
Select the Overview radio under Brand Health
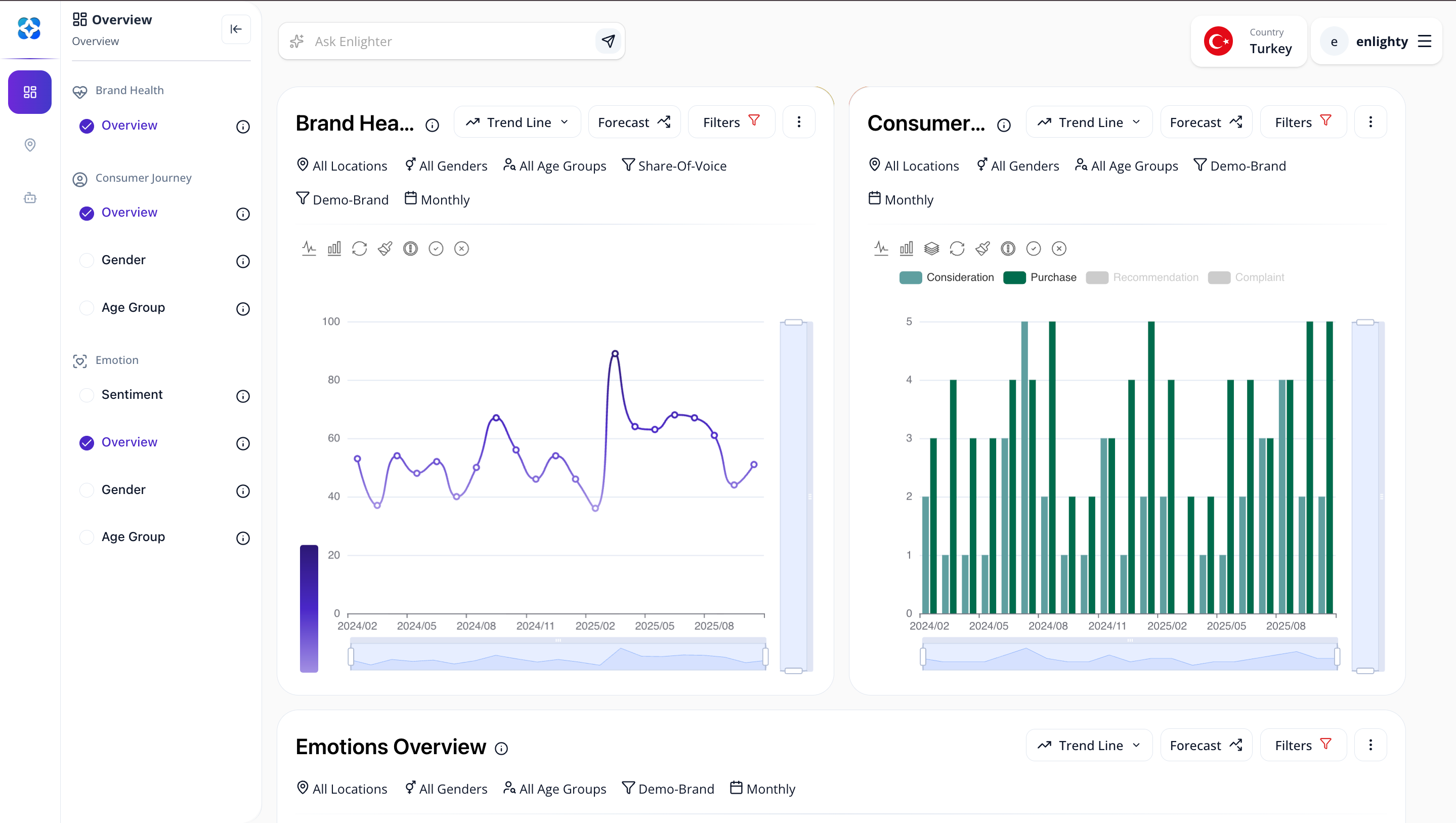coord(87,126)
